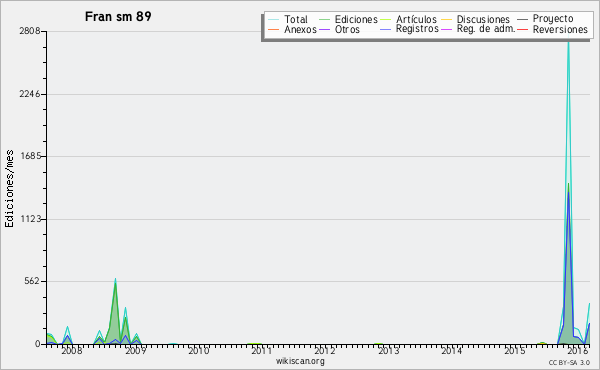
Task: Click the wikiscan.org caption
Action: click(x=300, y=361)
